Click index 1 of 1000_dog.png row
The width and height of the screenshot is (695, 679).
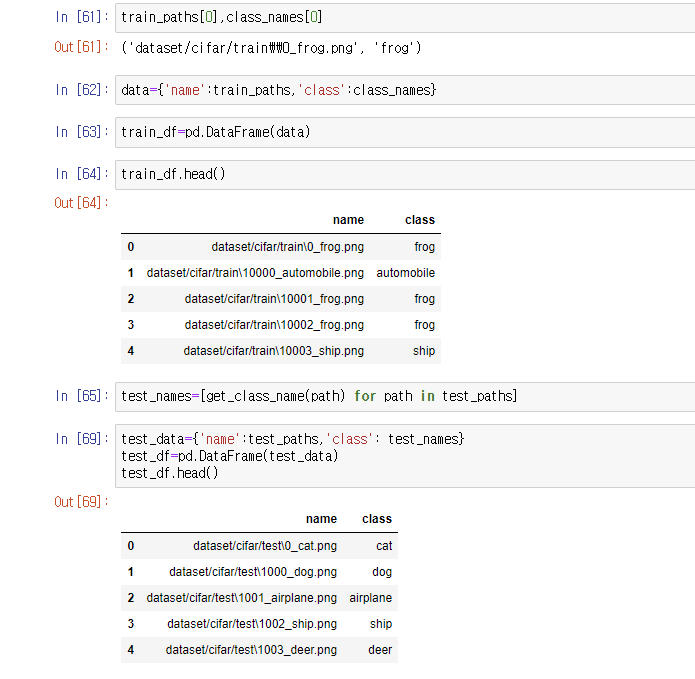click(x=131, y=572)
